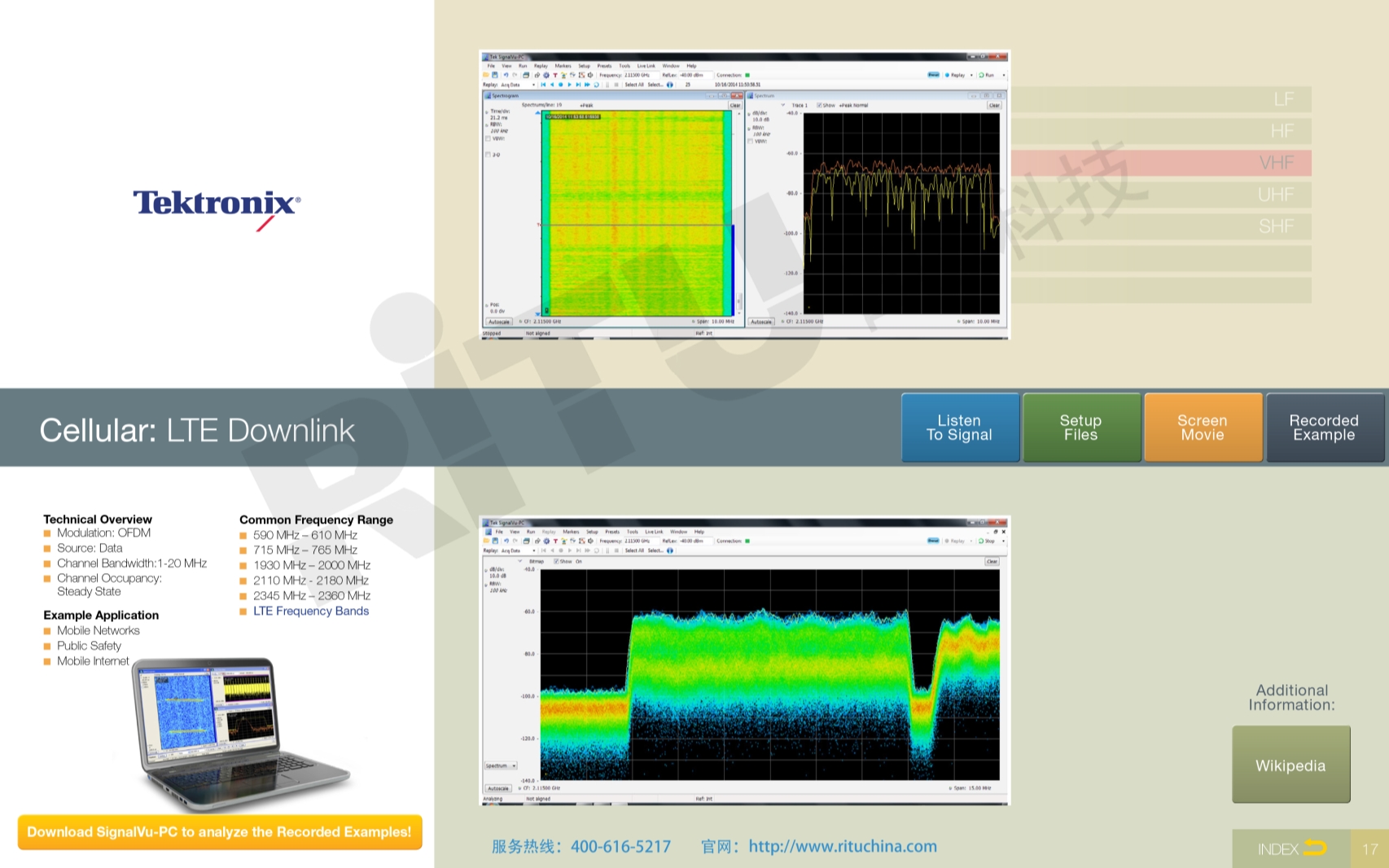Open the Setup Files button
The width and height of the screenshot is (1389, 868).
pos(1080,427)
